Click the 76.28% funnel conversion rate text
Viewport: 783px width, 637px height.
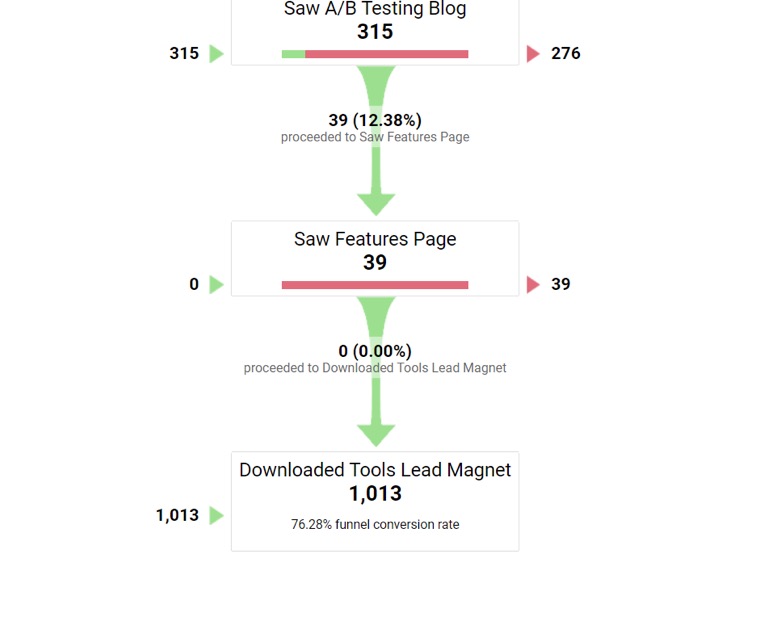tap(375, 525)
